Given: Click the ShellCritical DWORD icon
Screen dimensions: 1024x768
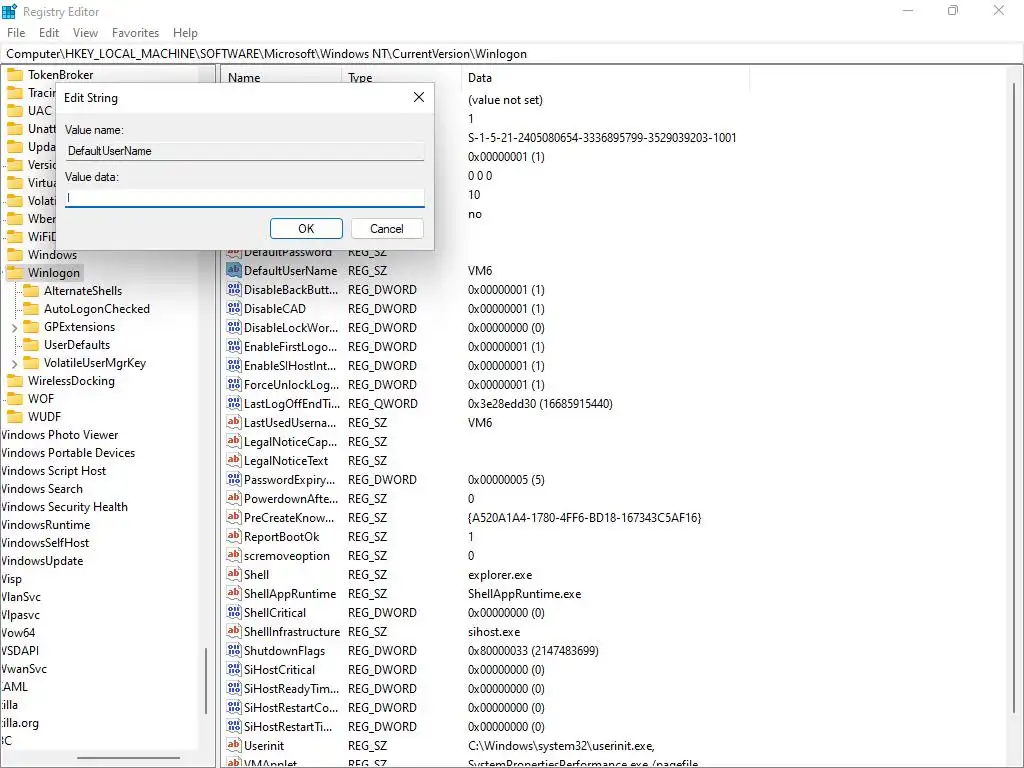Looking at the screenshot, I should click(234, 611).
